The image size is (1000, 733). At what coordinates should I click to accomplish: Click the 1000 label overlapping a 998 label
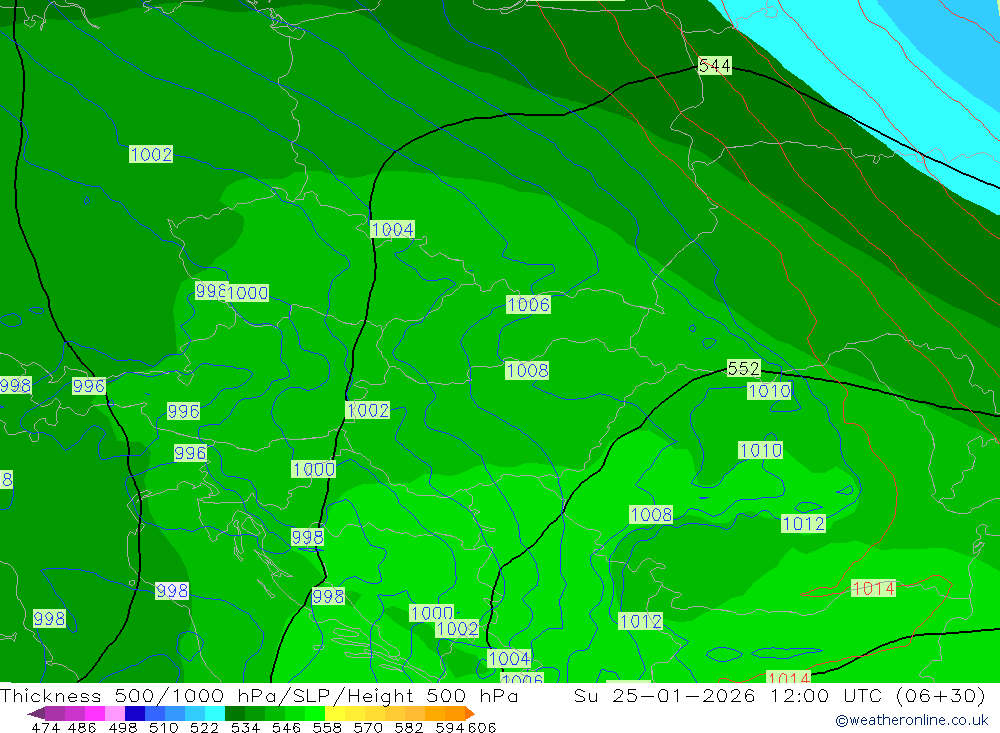coord(247,293)
